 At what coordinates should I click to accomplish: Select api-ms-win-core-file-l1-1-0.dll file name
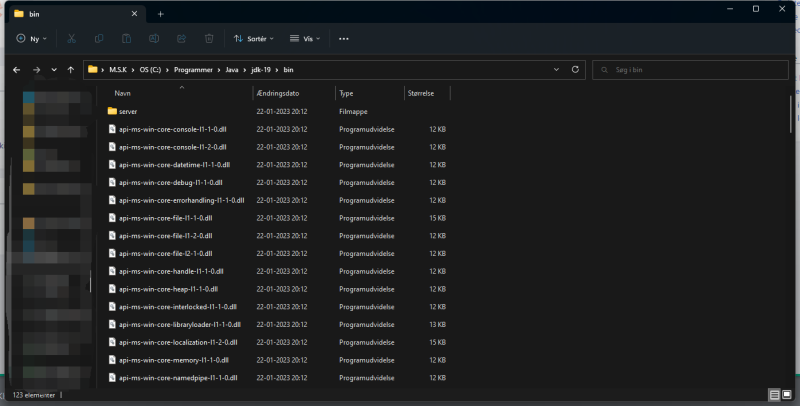[165, 218]
